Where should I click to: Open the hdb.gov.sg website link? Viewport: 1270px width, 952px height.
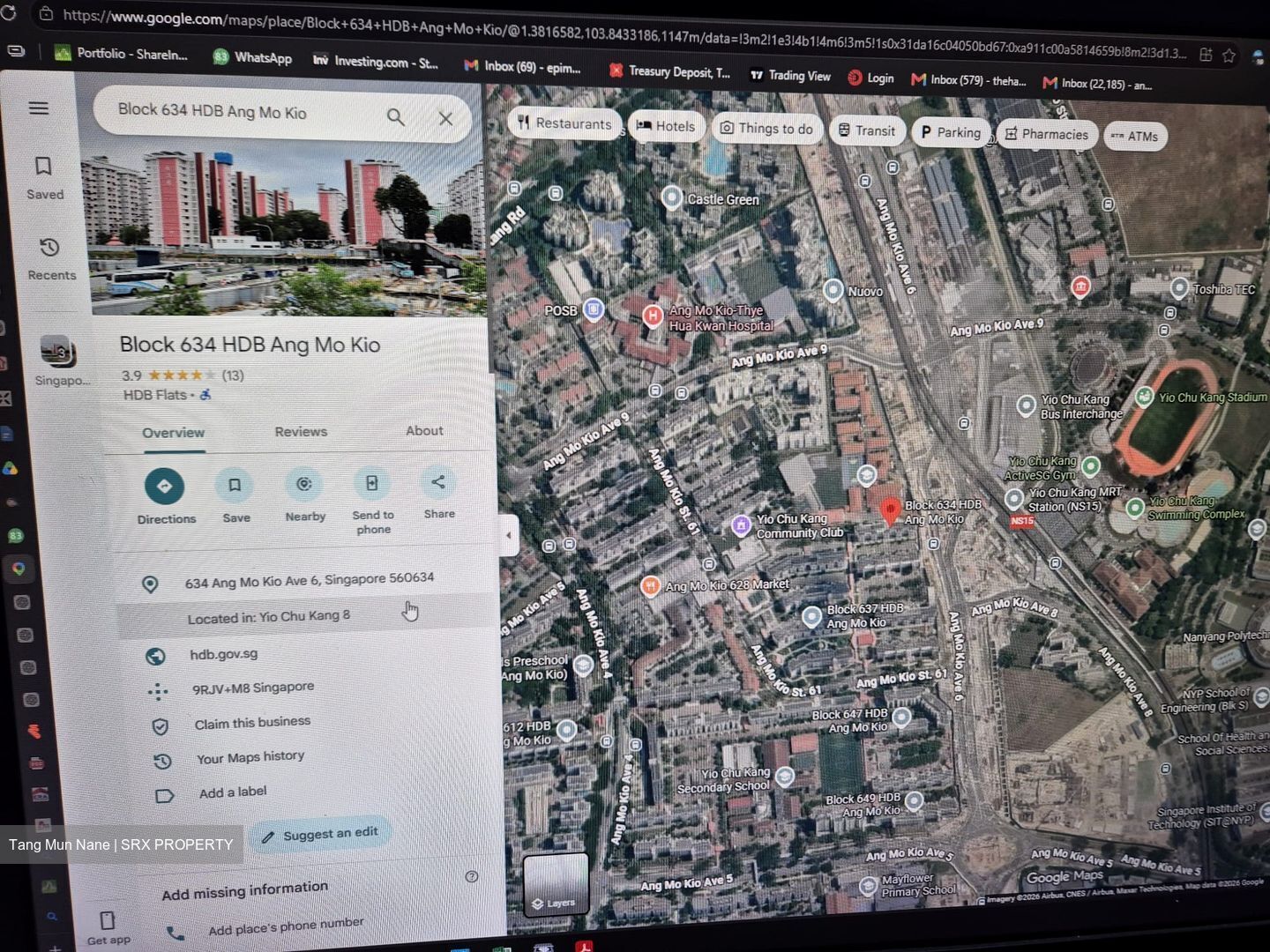pyautogui.click(x=224, y=654)
